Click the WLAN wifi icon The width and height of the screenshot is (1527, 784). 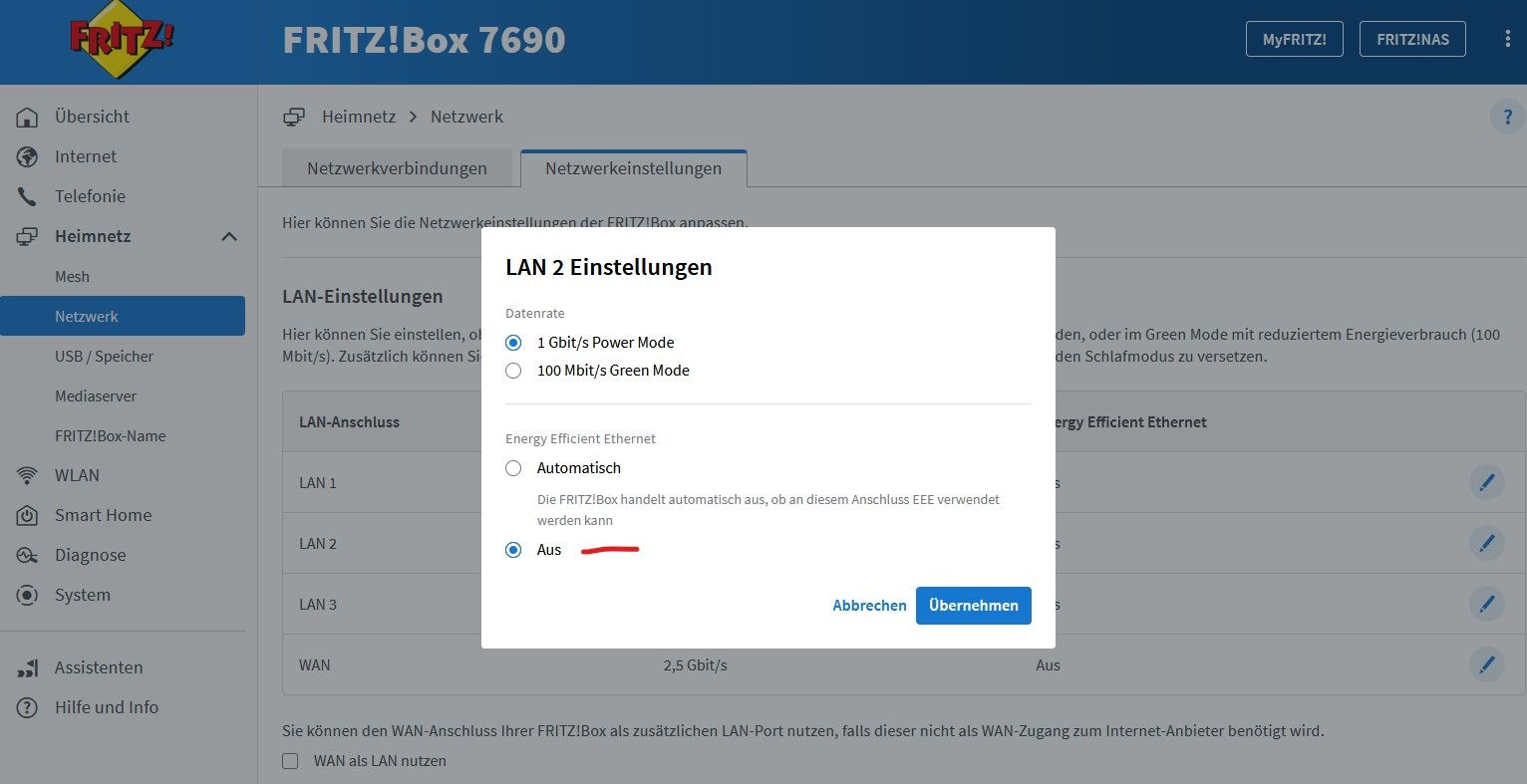click(x=27, y=476)
